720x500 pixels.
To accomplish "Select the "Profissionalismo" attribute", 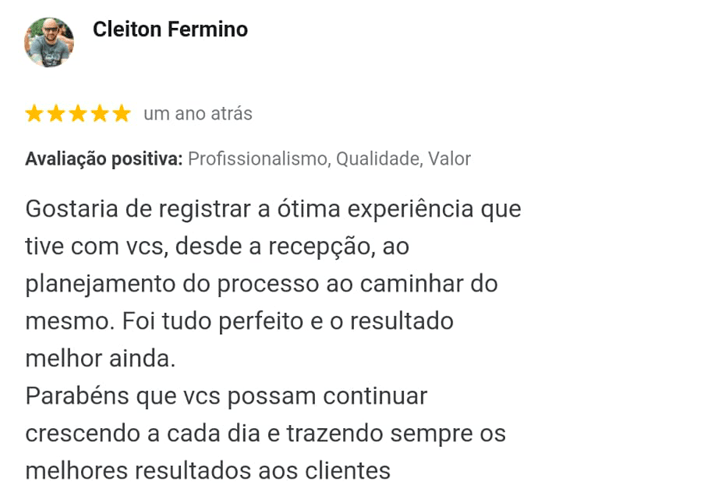I will point(257,159).
